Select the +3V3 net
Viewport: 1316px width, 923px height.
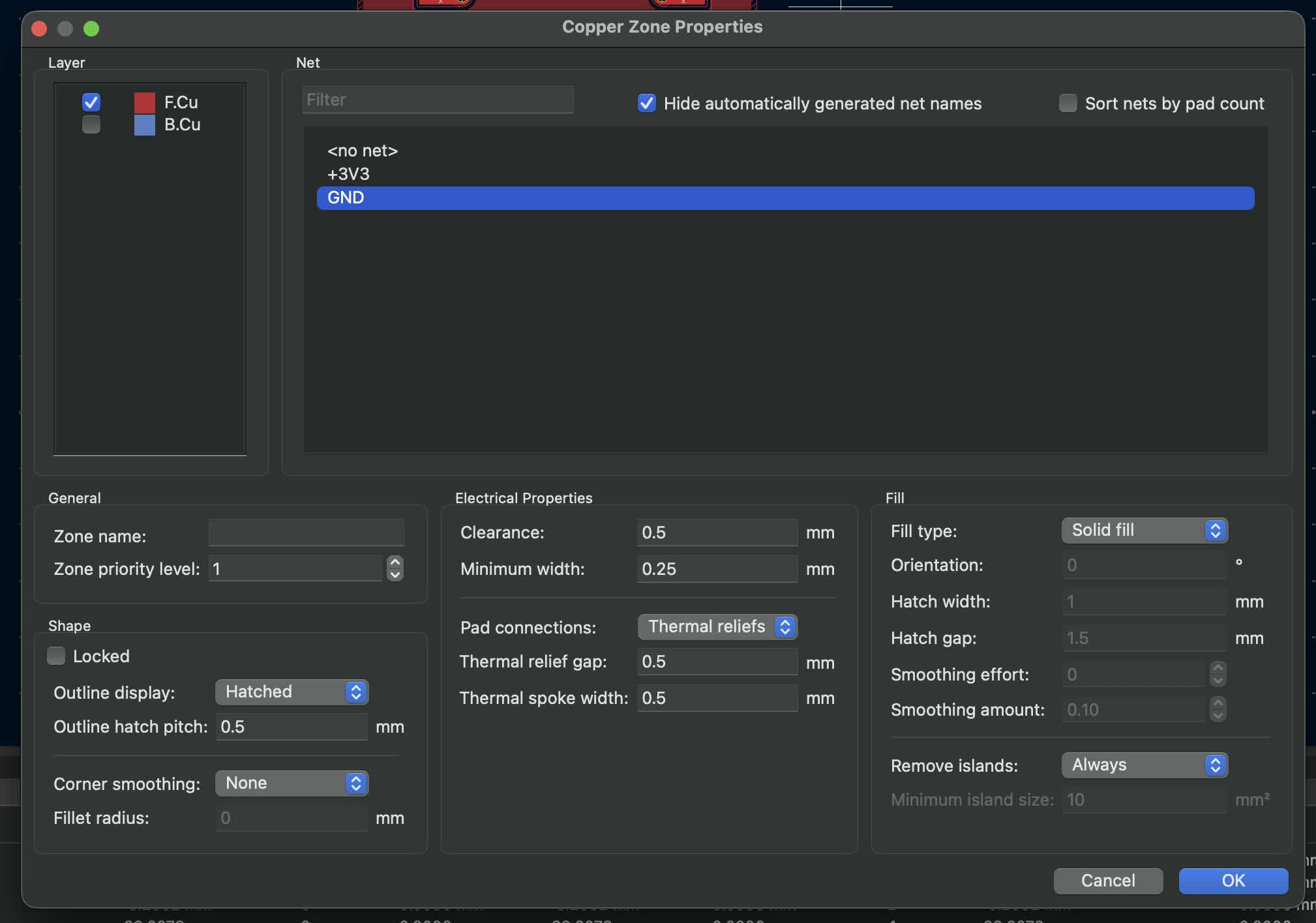348,174
